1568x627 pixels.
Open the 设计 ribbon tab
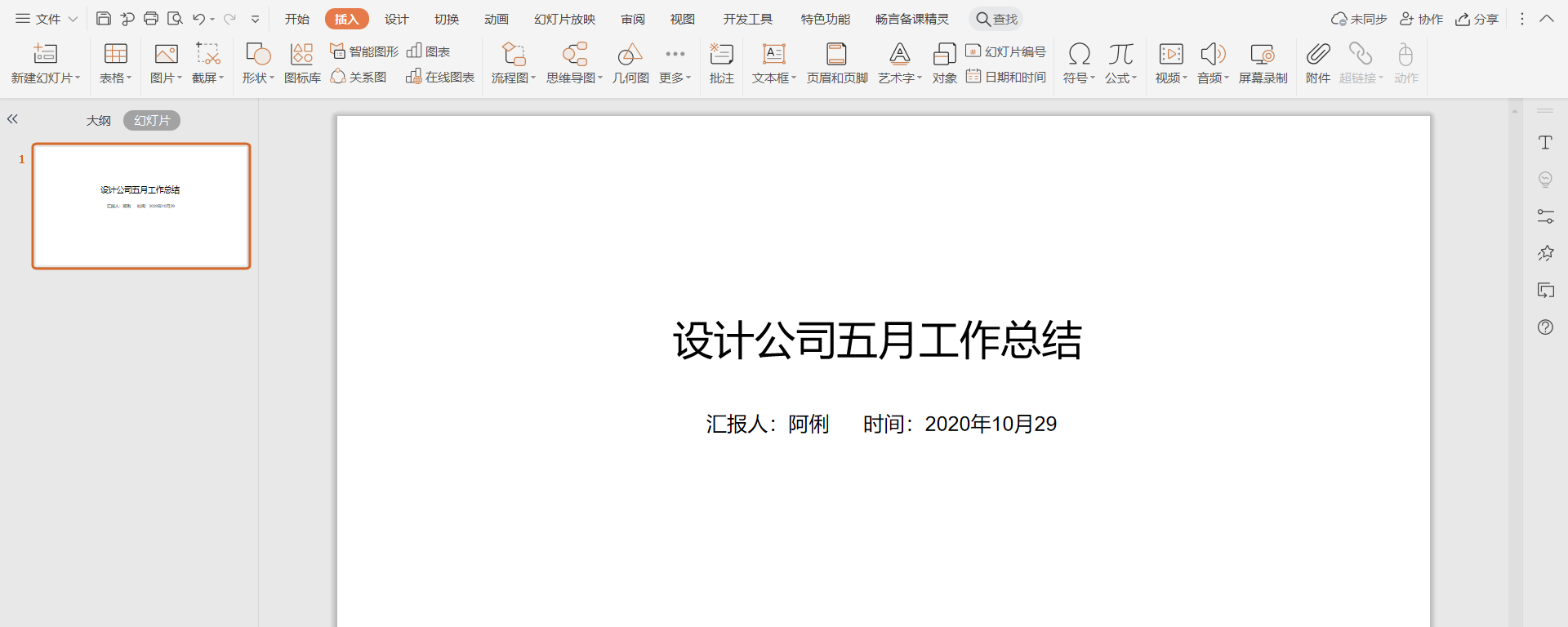click(397, 19)
